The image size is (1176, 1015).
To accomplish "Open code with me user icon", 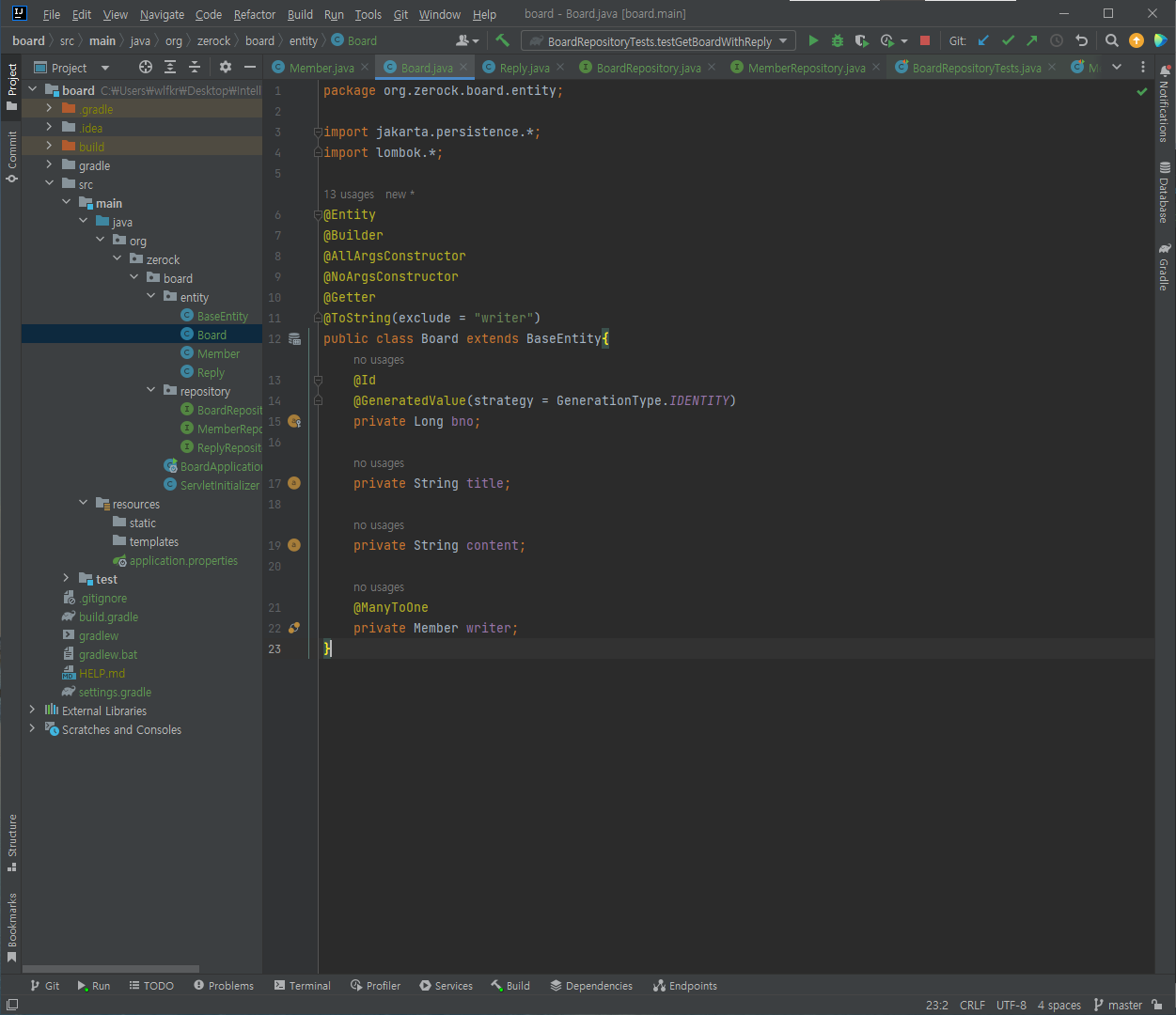I will (x=466, y=40).
